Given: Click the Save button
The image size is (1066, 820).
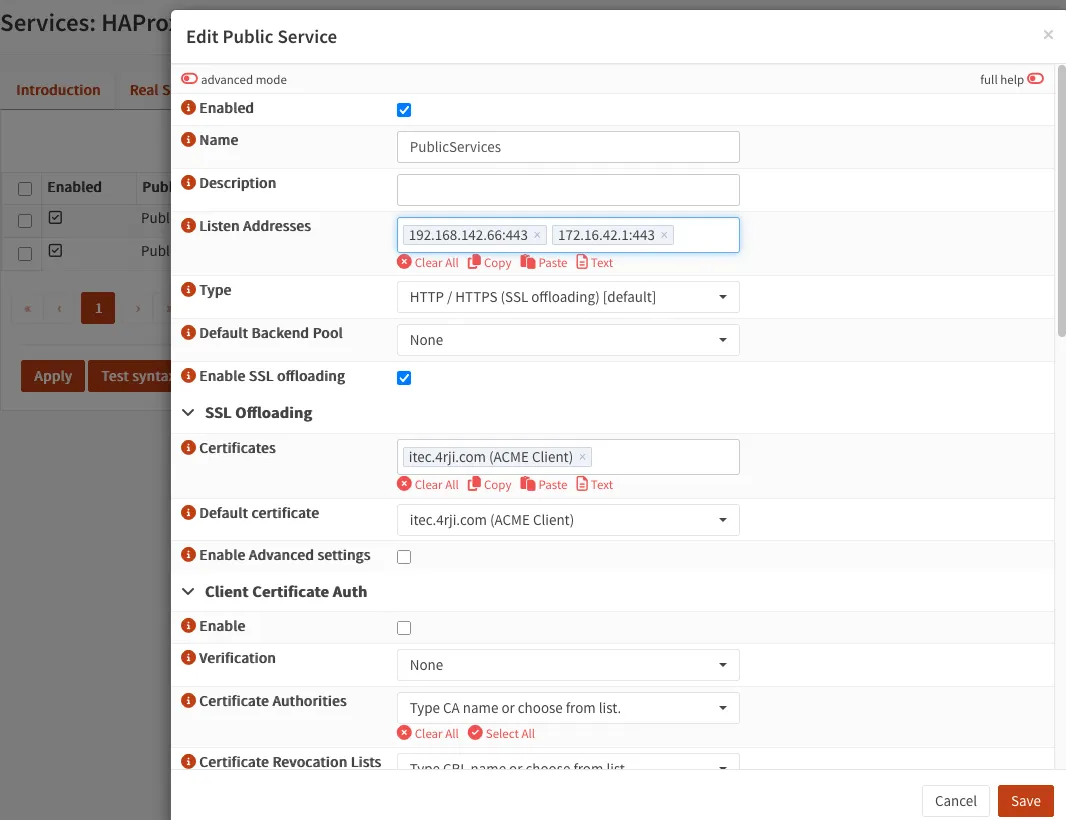Looking at the screenshot, I should pos(1025,801).
